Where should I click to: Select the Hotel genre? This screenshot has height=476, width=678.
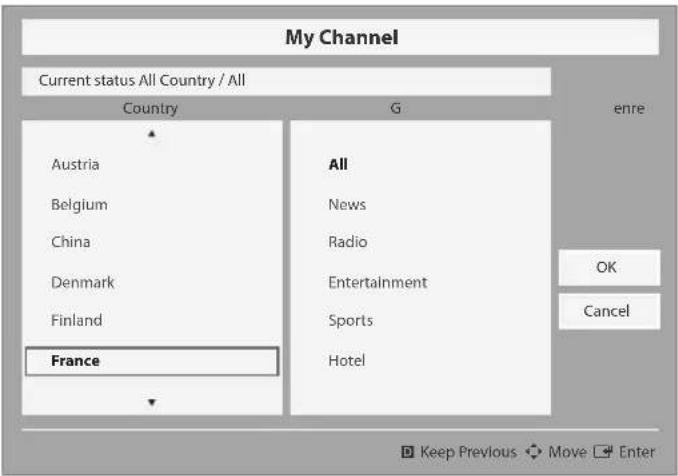347,361
